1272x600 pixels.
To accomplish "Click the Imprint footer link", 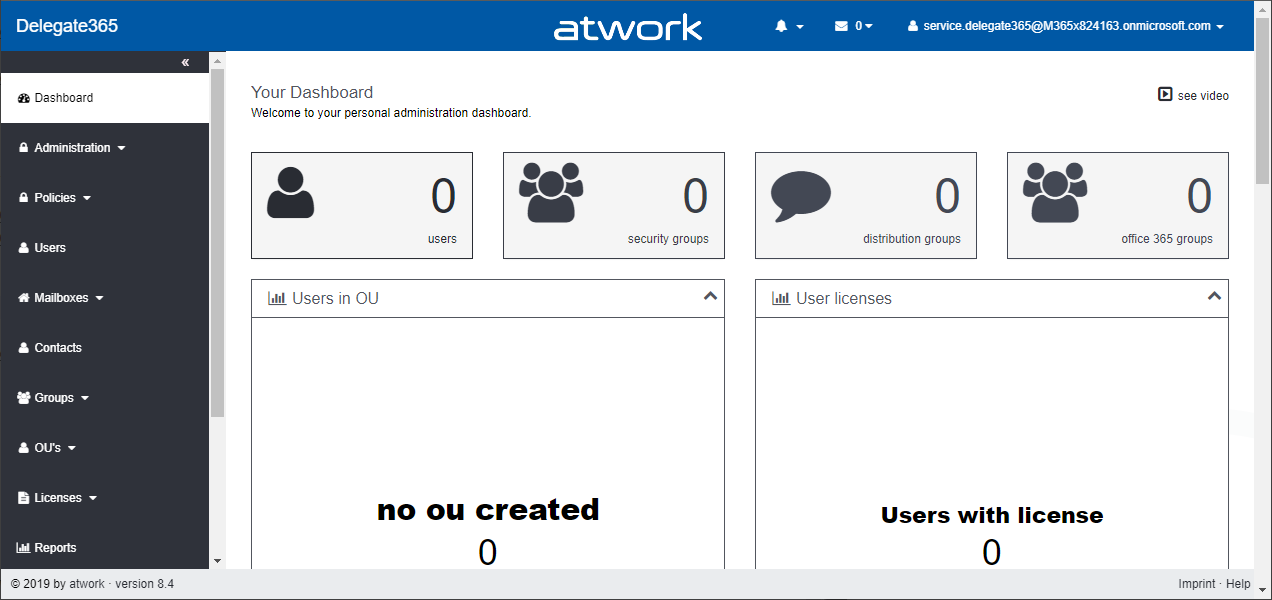I will point(1196,584).
